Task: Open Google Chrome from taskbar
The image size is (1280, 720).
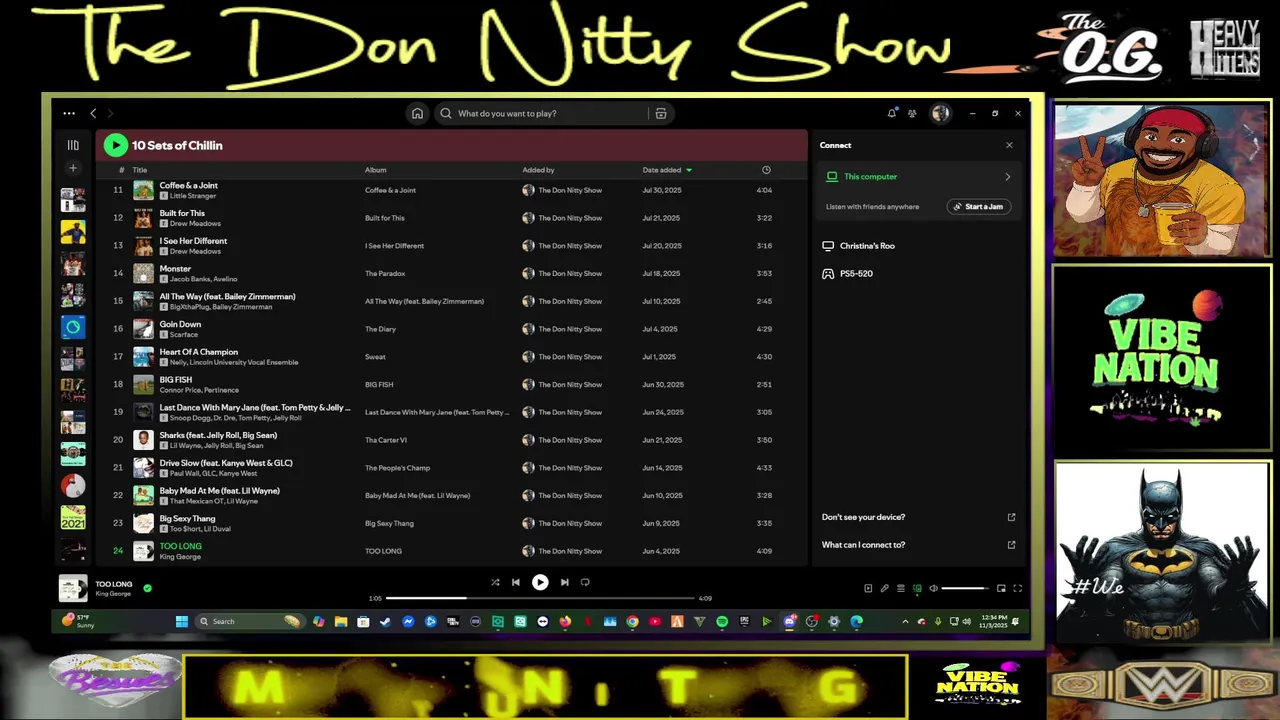Action: click(x=632, y=621)
